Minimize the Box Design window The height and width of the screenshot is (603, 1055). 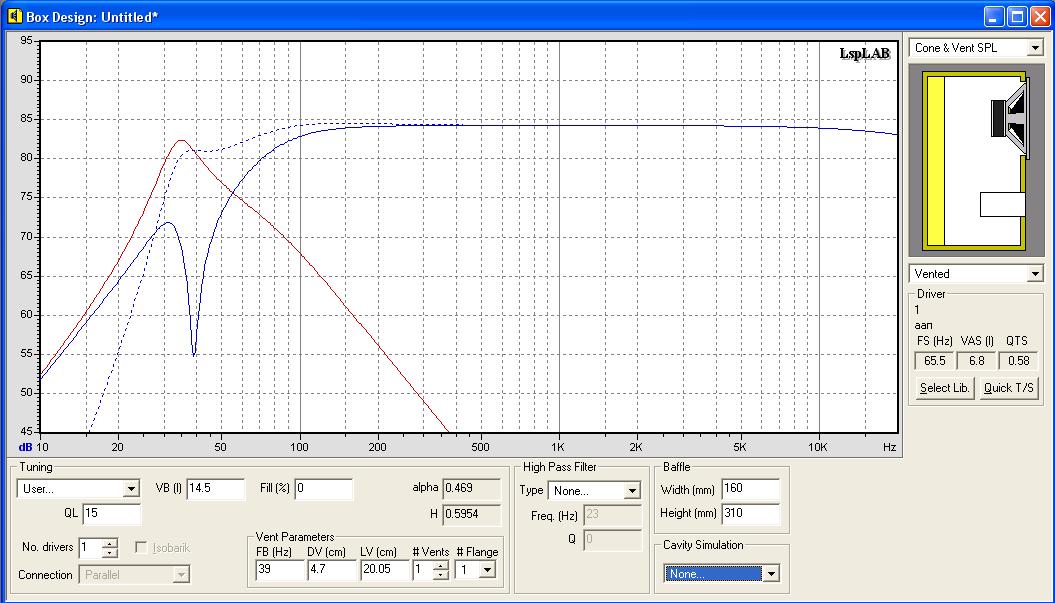(994, 17)
